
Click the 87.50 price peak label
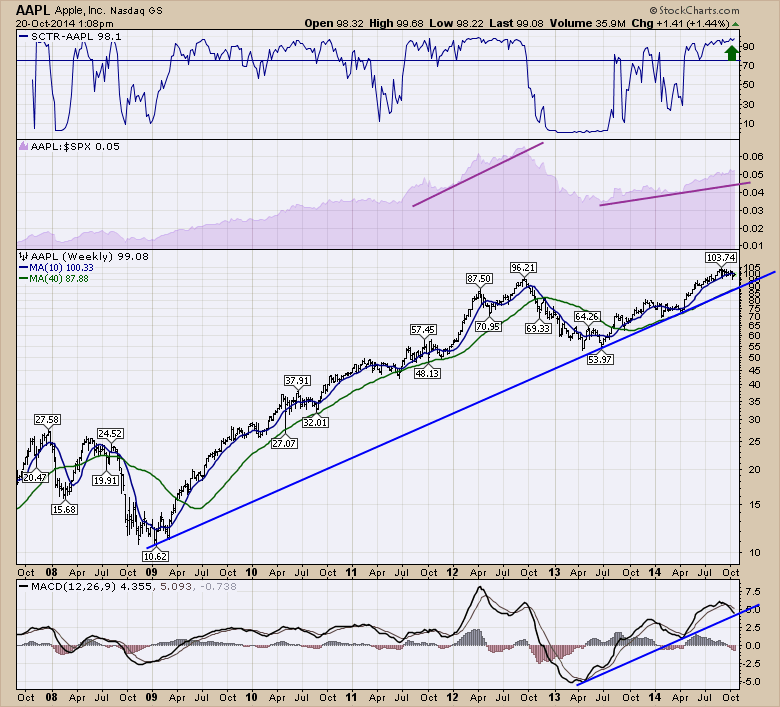479,279
